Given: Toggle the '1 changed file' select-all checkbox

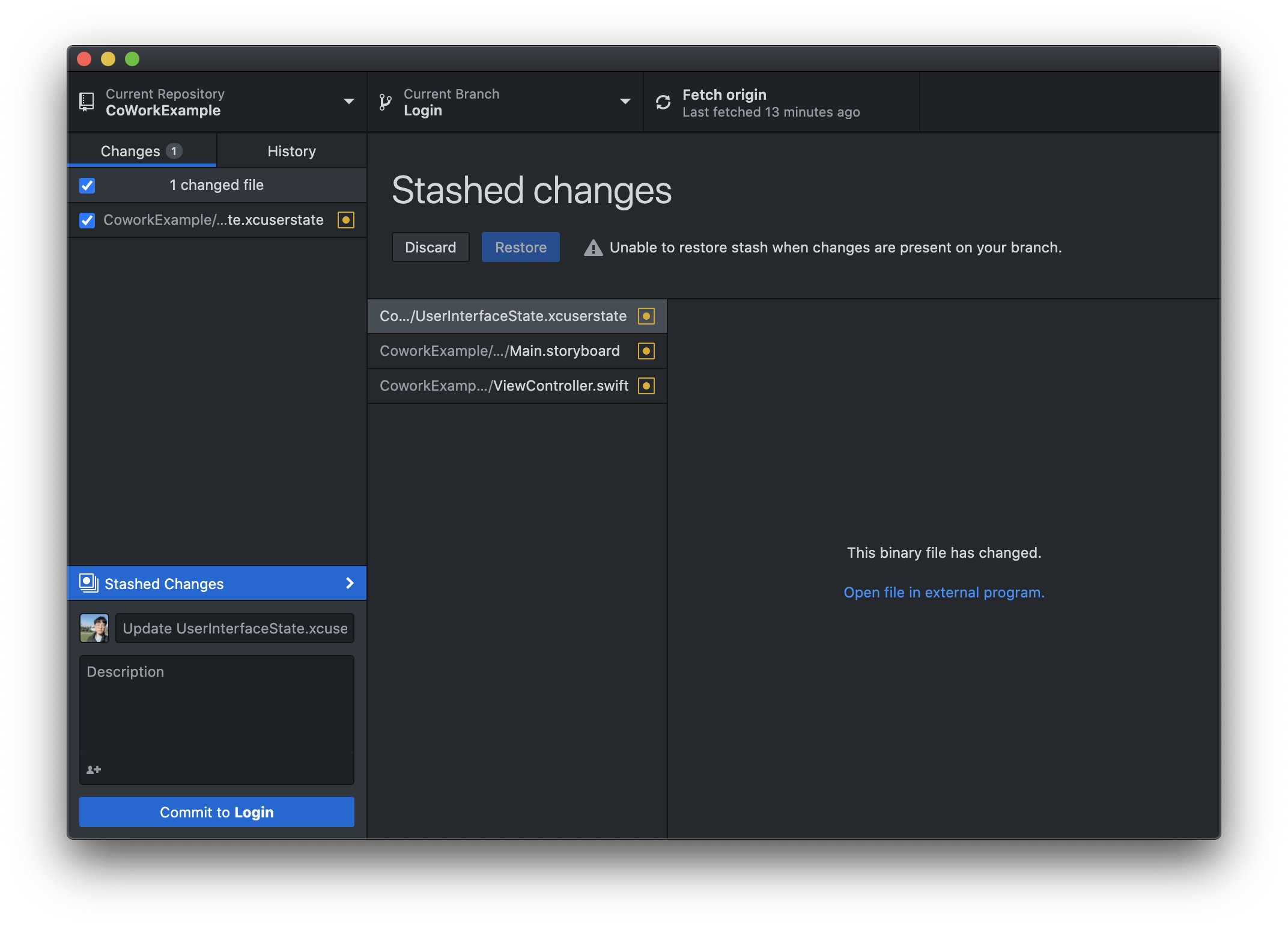Looking at the screenshot, I should tap(87, 185).
